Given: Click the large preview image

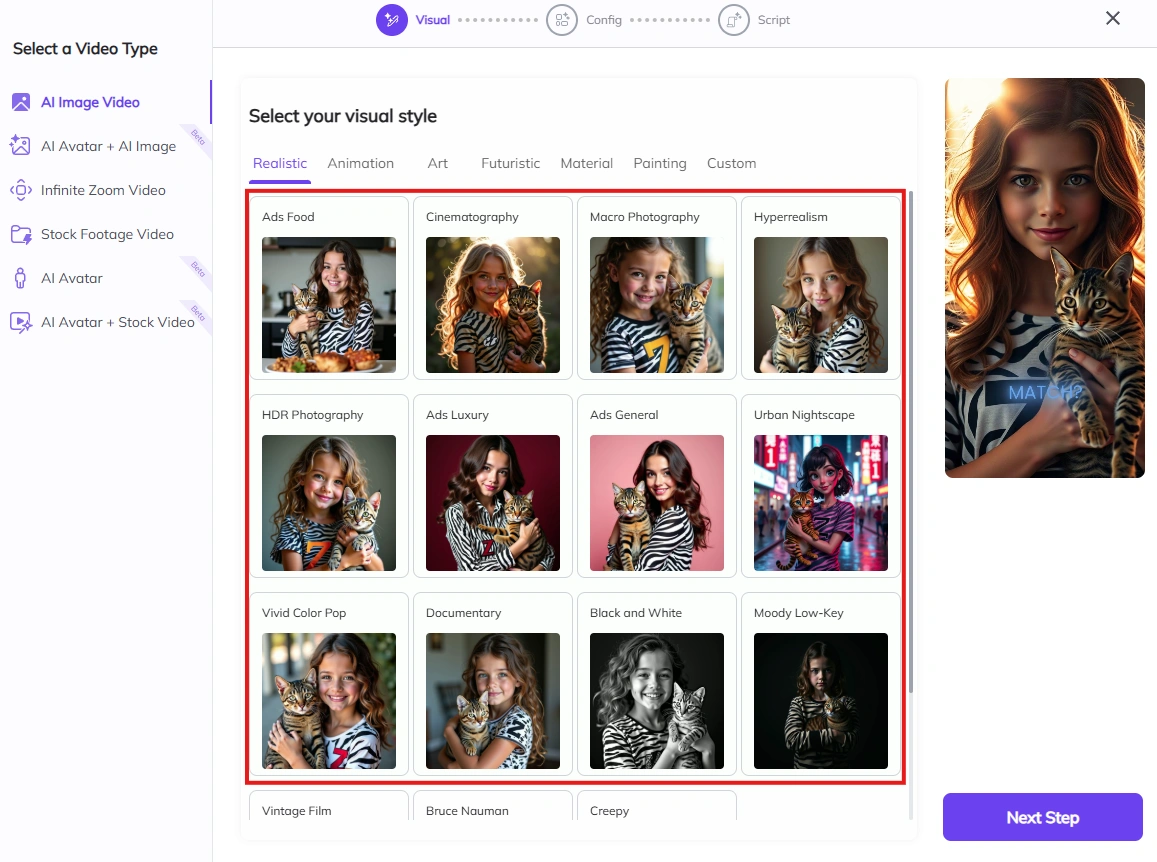Looking at the screenshot, I should (1044, 277).
